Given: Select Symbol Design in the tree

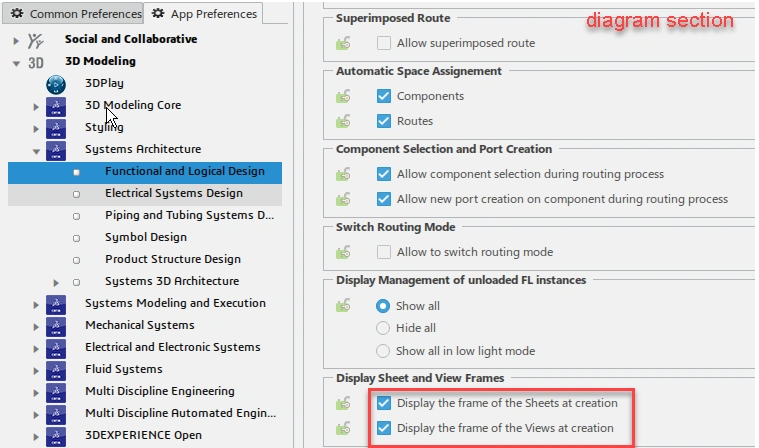Looking at the screenshot, I should pyautogui.click(x=145, y=237).
